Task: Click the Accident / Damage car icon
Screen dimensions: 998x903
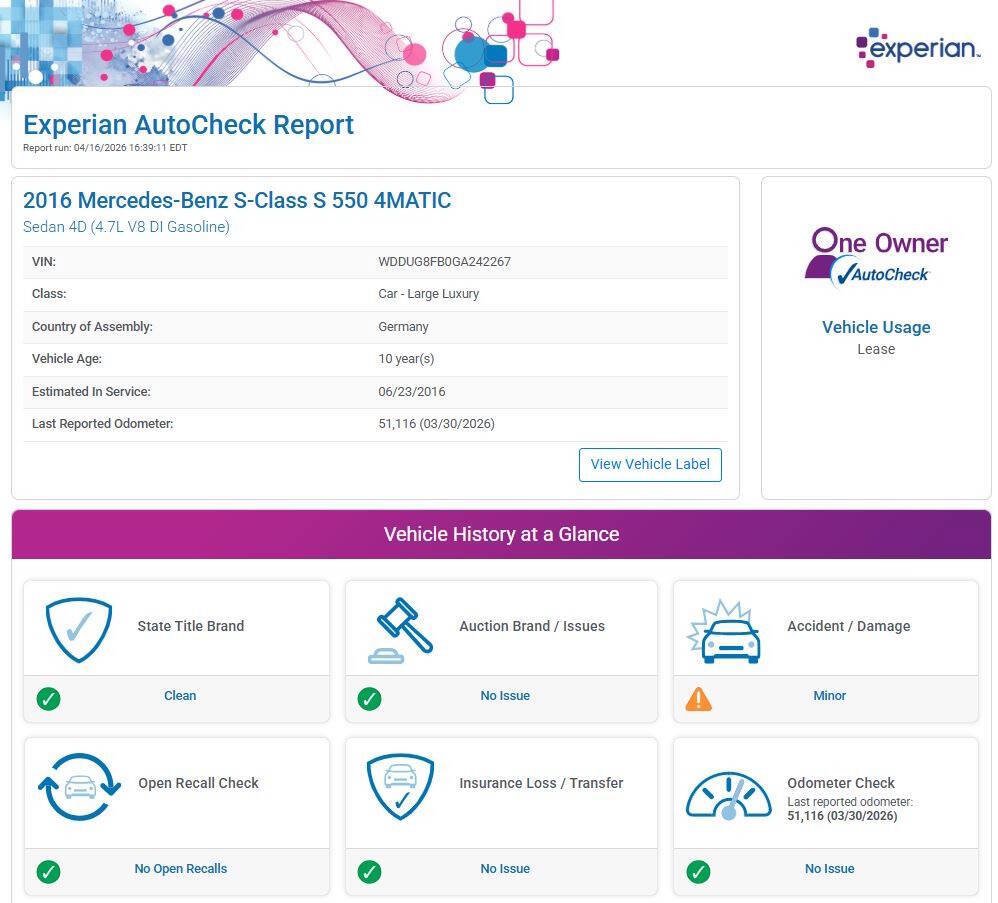Action: (724, 632)
